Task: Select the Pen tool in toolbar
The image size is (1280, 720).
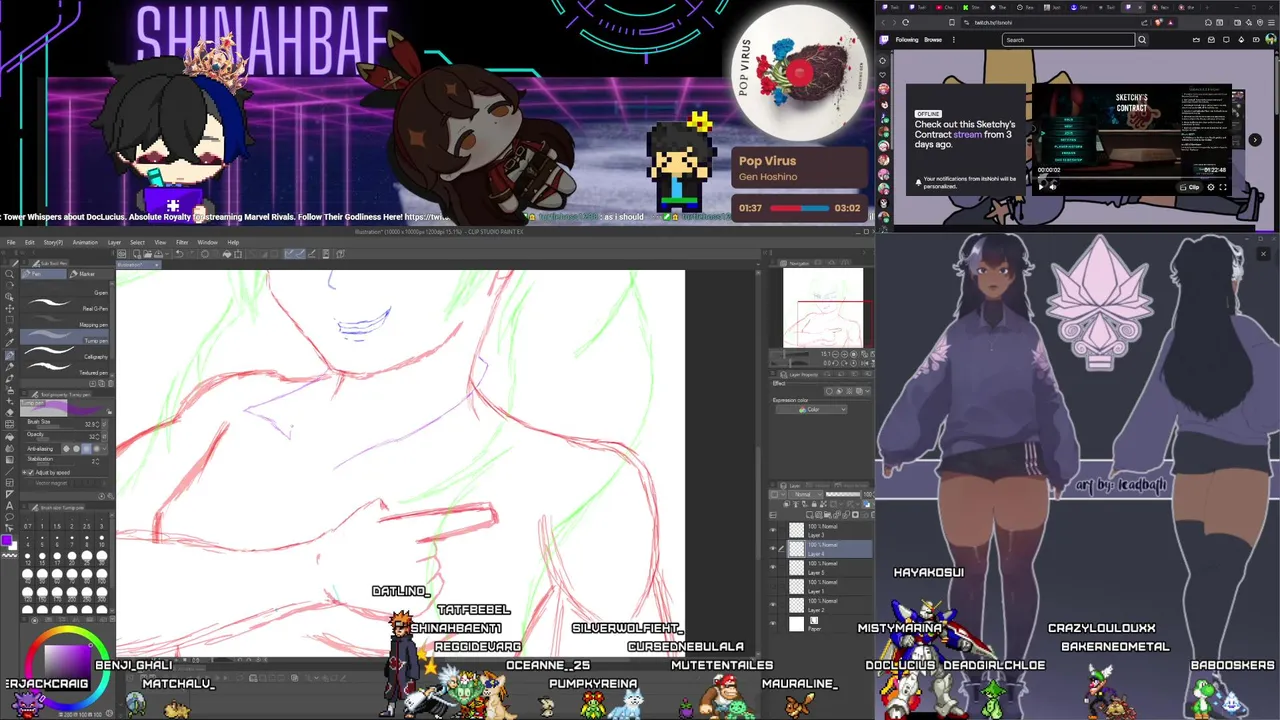Action: 9,355
